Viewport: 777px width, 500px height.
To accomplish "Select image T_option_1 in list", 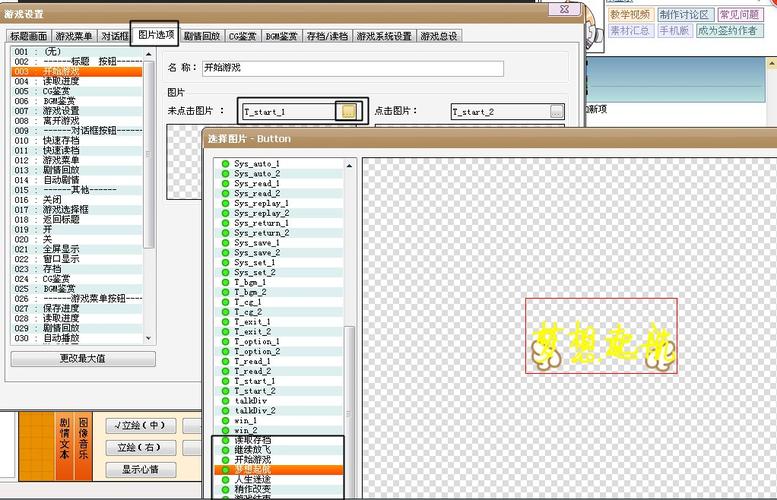I will point(278,341).
